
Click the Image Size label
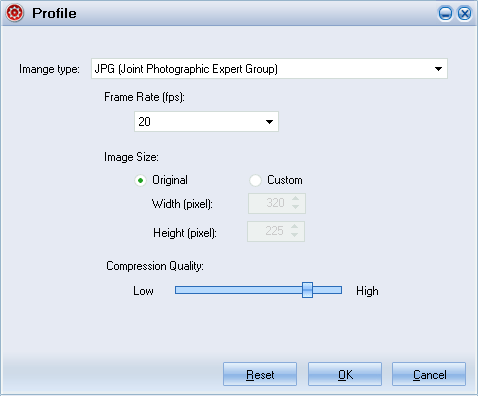coord(131,157)
